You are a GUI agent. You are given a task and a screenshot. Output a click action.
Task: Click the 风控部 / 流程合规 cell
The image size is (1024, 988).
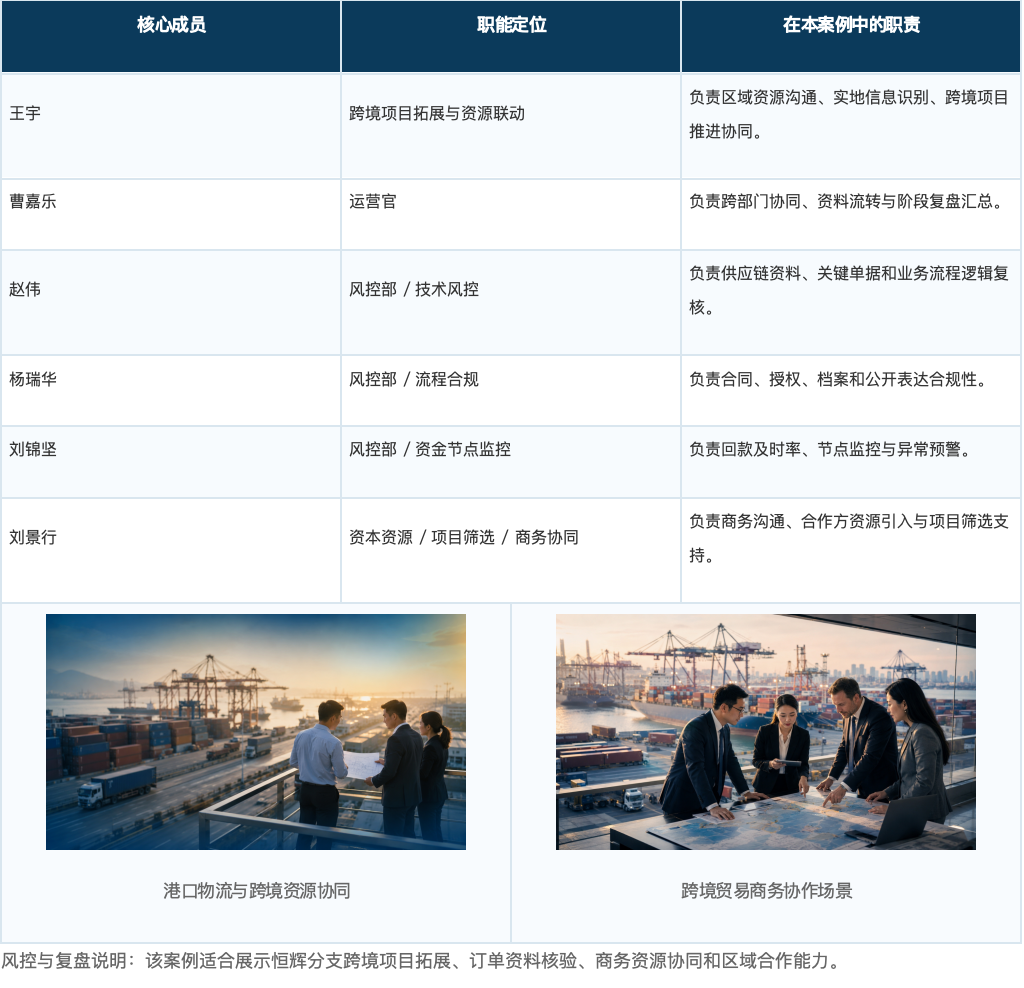pyautogui.click(x=511, y=390)
